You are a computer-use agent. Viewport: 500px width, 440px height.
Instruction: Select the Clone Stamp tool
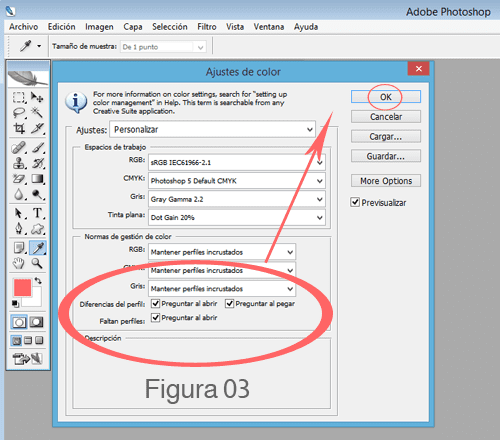click(19, 163)
